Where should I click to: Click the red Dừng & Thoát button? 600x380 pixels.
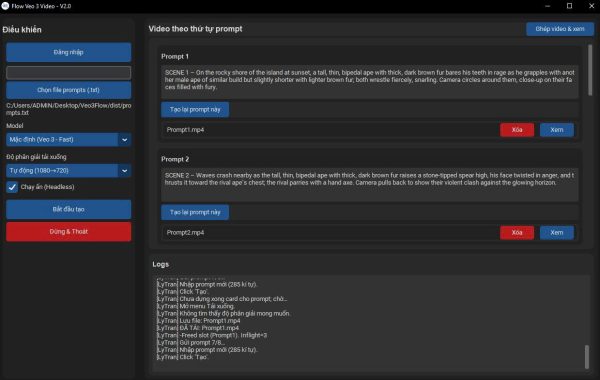point(68,232)
